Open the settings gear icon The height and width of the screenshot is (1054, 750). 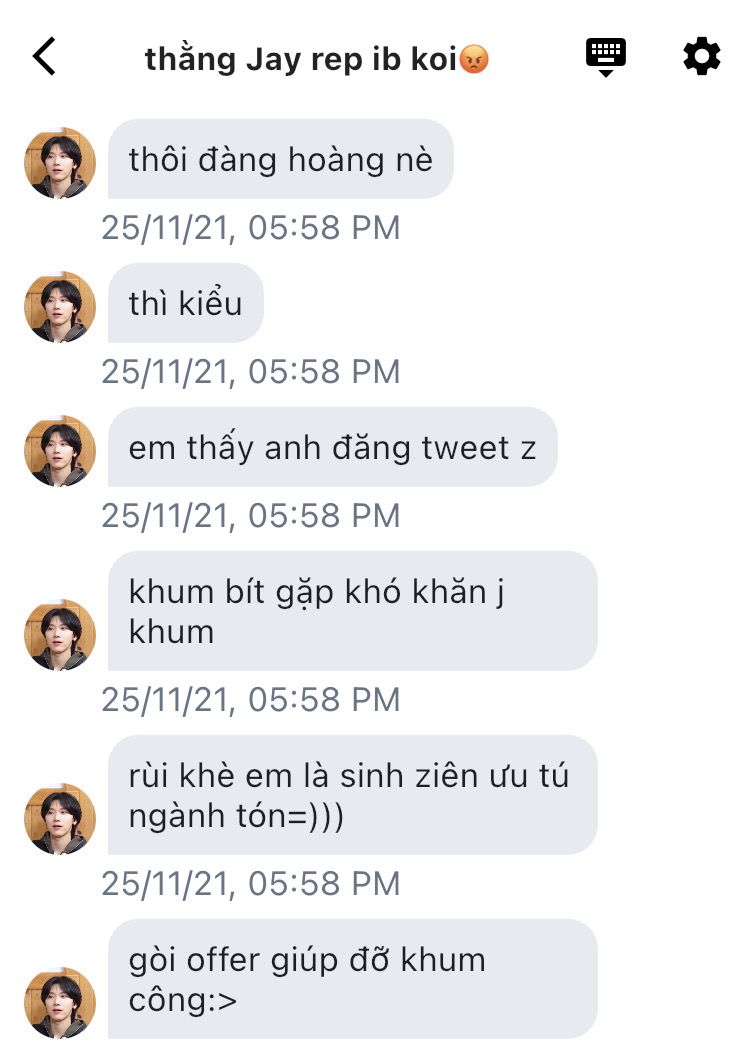[701, 57]
